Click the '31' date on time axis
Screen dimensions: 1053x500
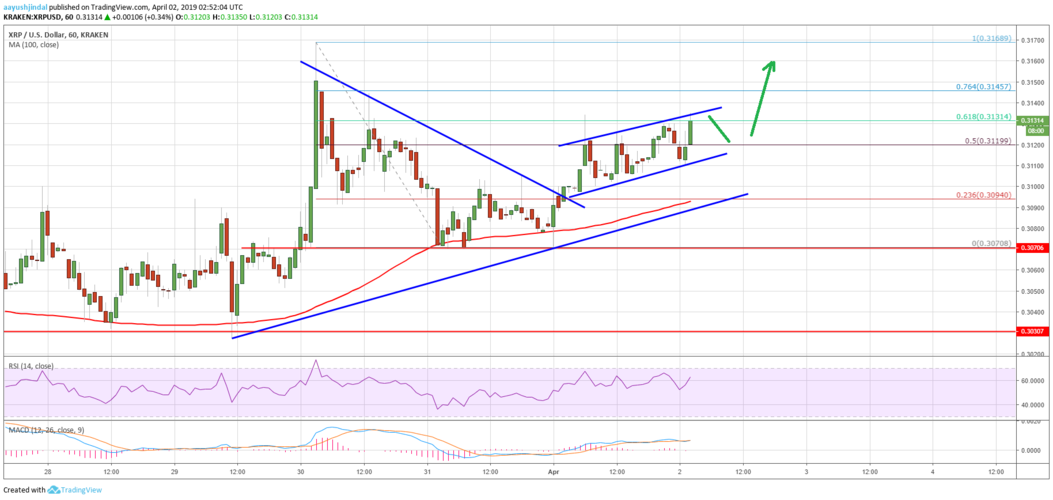pyautogui.click(x=427, y=472)
